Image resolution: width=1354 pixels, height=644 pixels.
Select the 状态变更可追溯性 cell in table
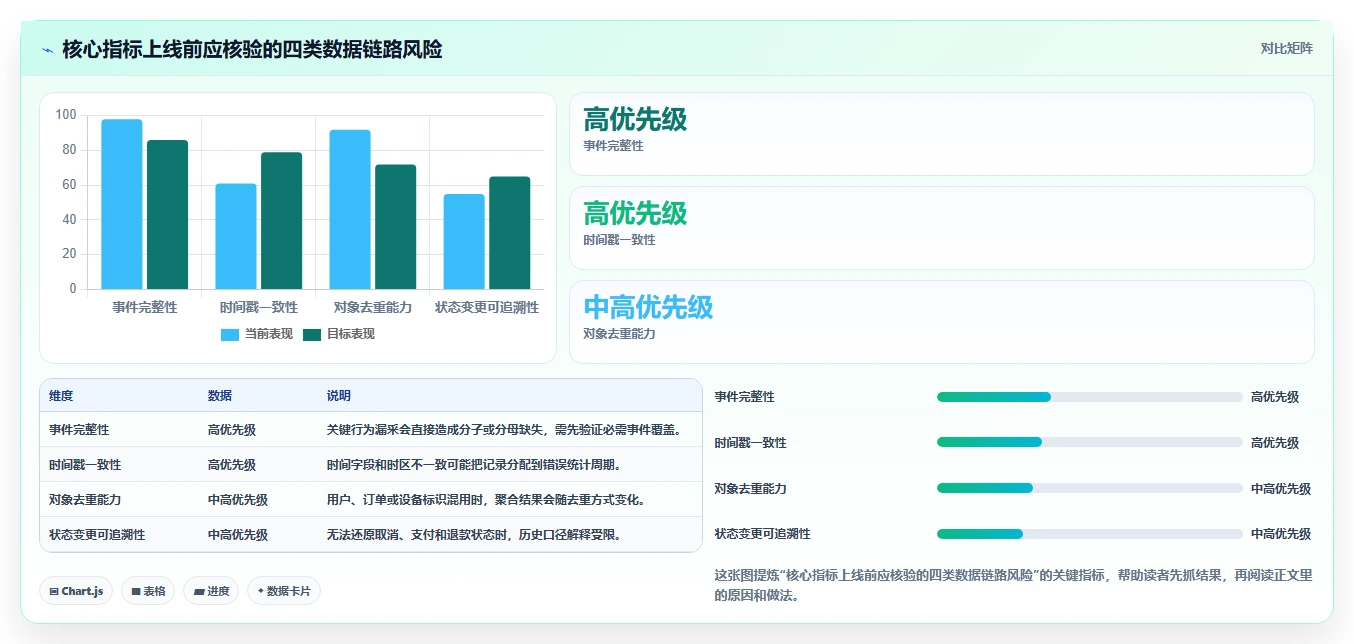[97, 535]
